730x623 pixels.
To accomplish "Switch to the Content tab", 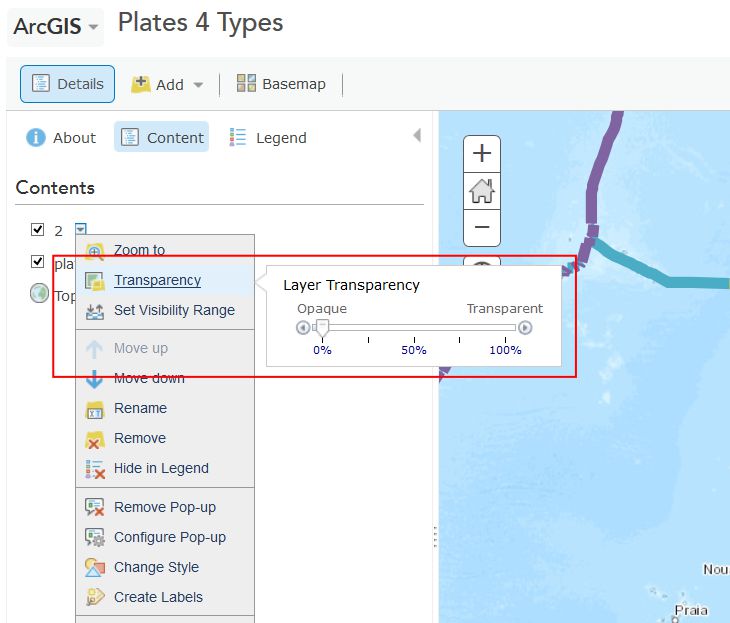I will click(162, 137).
